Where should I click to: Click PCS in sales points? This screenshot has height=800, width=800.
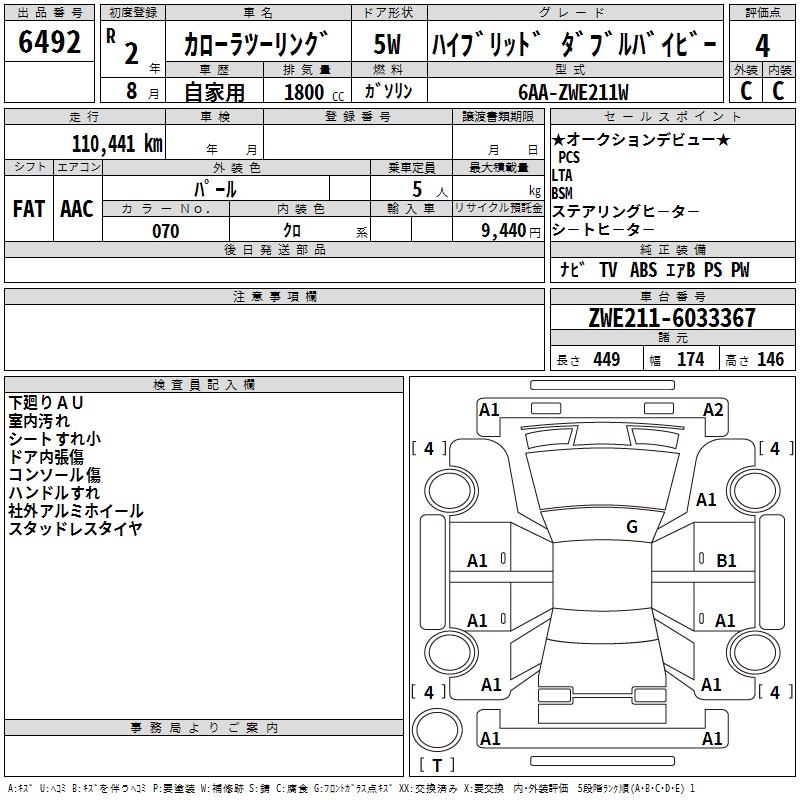(569, 157)
